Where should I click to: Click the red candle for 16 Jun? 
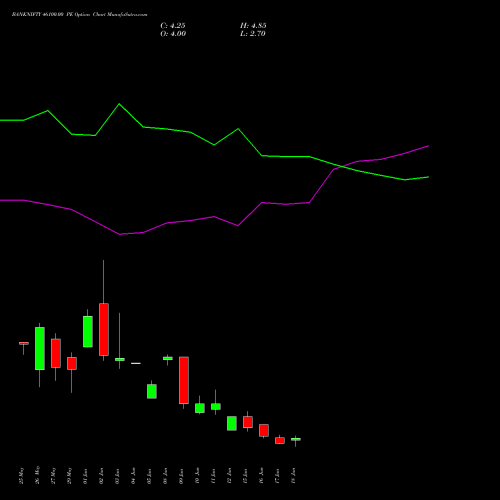[264, 430]
